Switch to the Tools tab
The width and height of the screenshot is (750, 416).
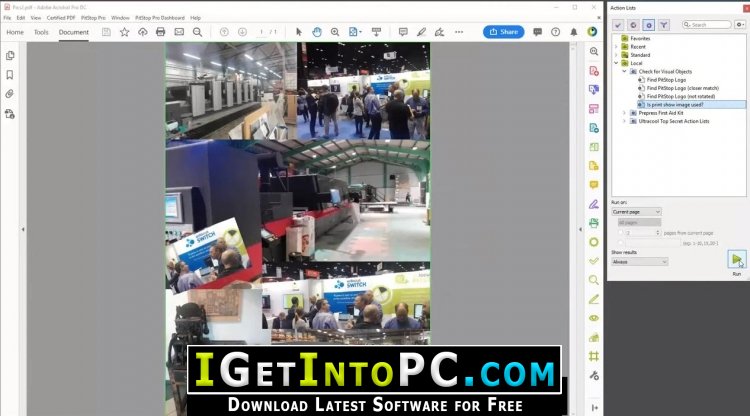pos(41,32)
